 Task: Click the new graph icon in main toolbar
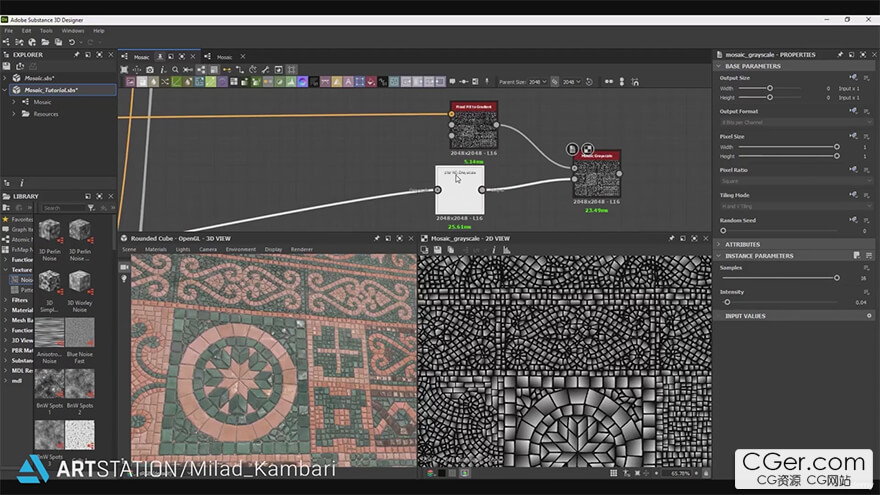tap(6, 42)
